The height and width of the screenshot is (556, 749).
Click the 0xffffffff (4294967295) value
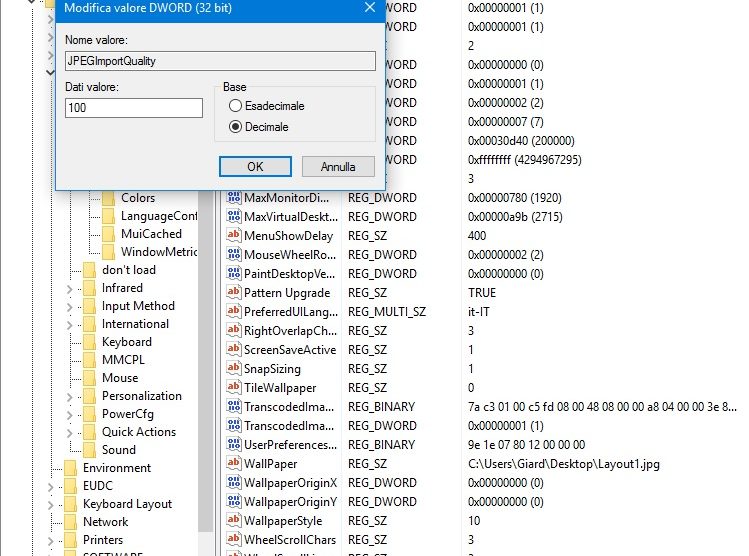(524, 160)
